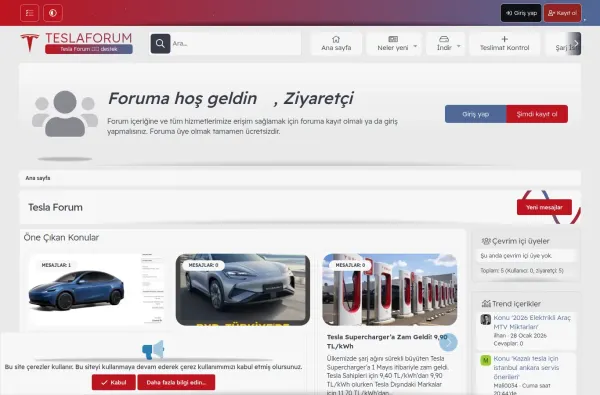Click 'Şu anda çevrim içi üye yok' text
Viewport: 600px width, 395px height.
pyautogui.click(x=516, y=256)
